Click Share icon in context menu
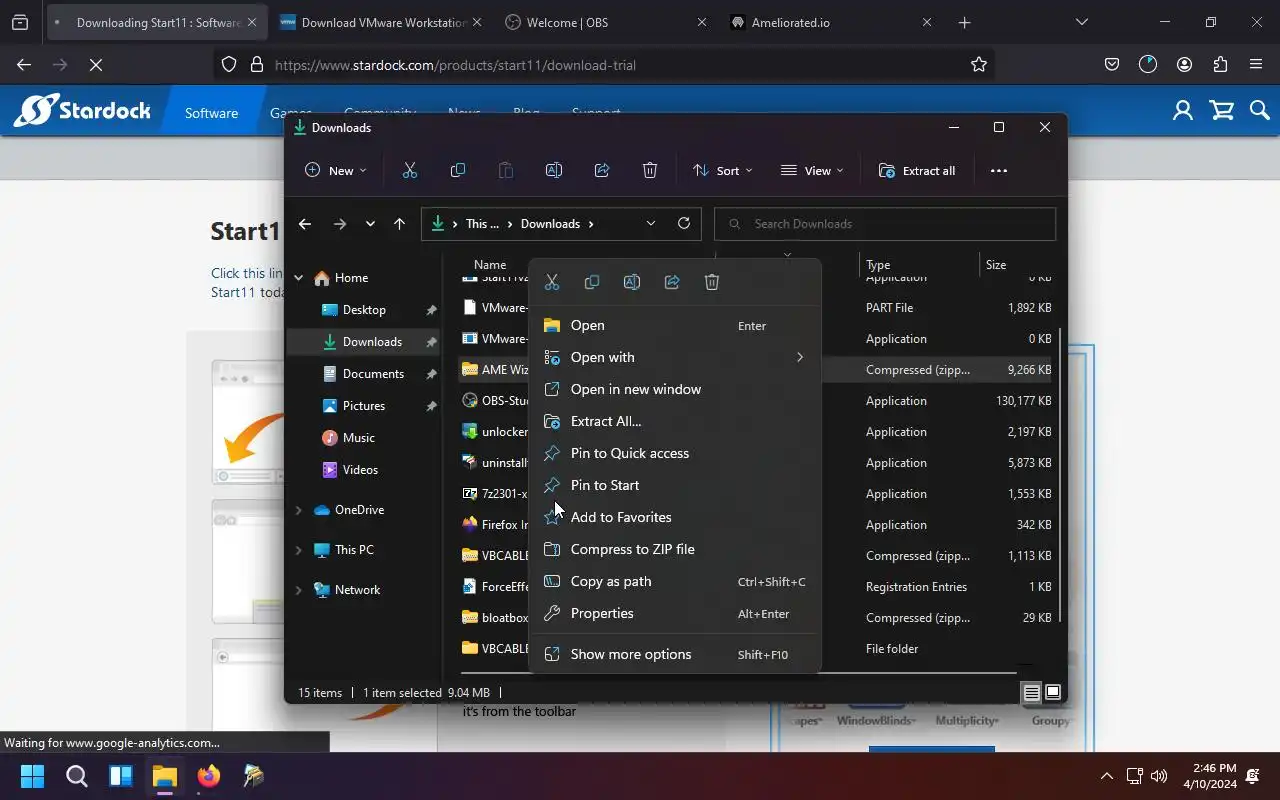The image size is (1280, 800). pos(672,282)
